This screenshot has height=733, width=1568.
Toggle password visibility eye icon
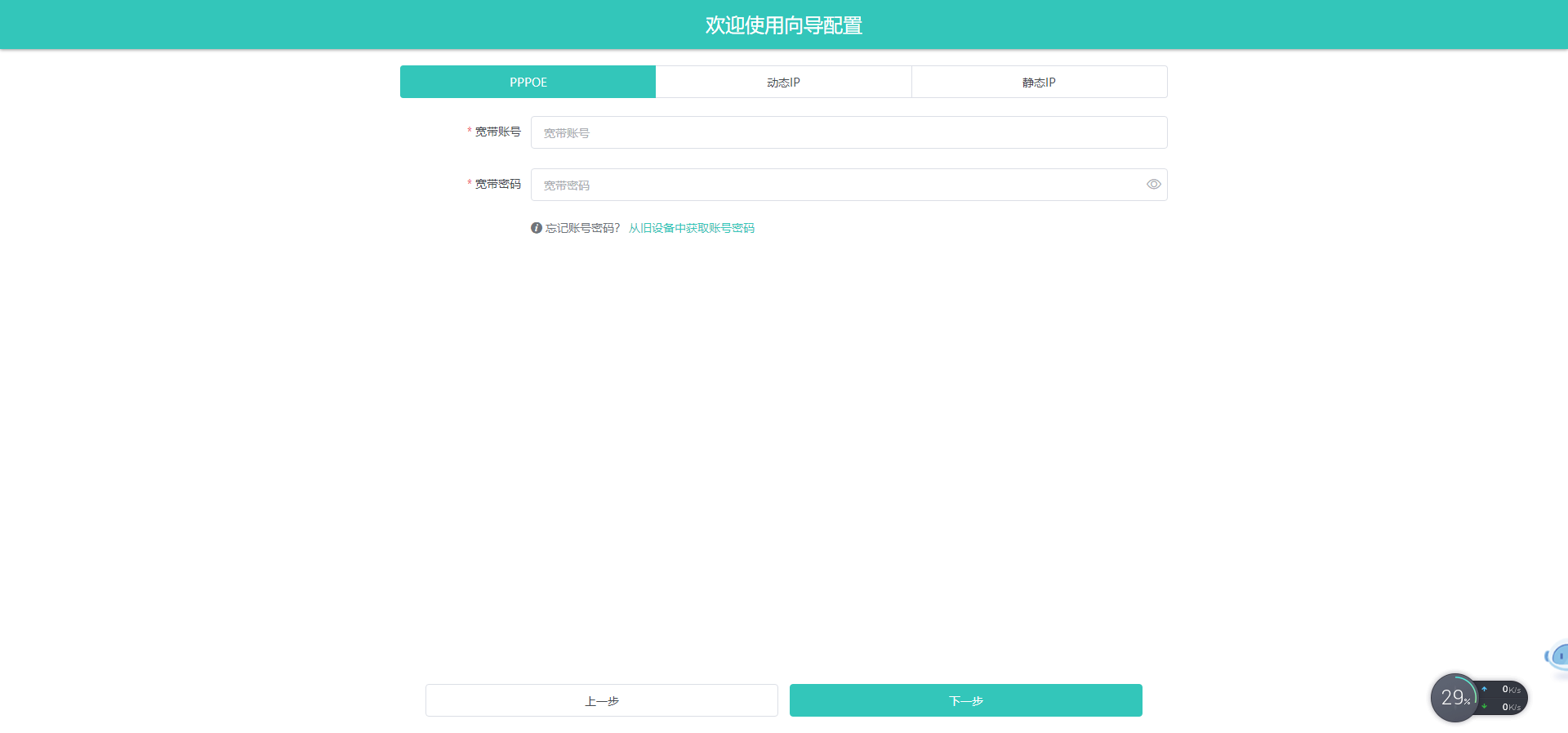point(1153,185)
